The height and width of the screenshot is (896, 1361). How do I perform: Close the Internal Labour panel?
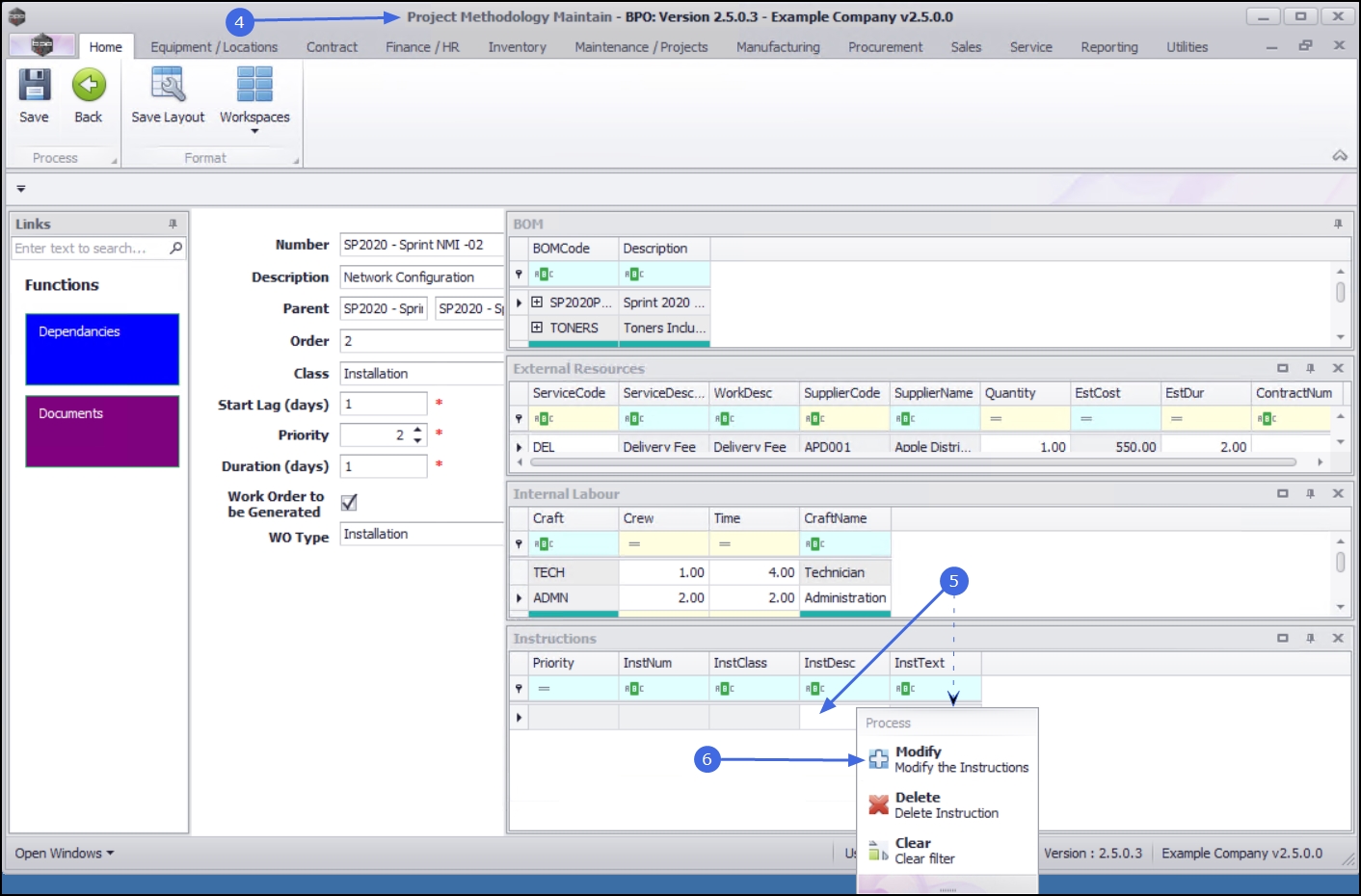pyautogui.click(x=1338, y=493)
